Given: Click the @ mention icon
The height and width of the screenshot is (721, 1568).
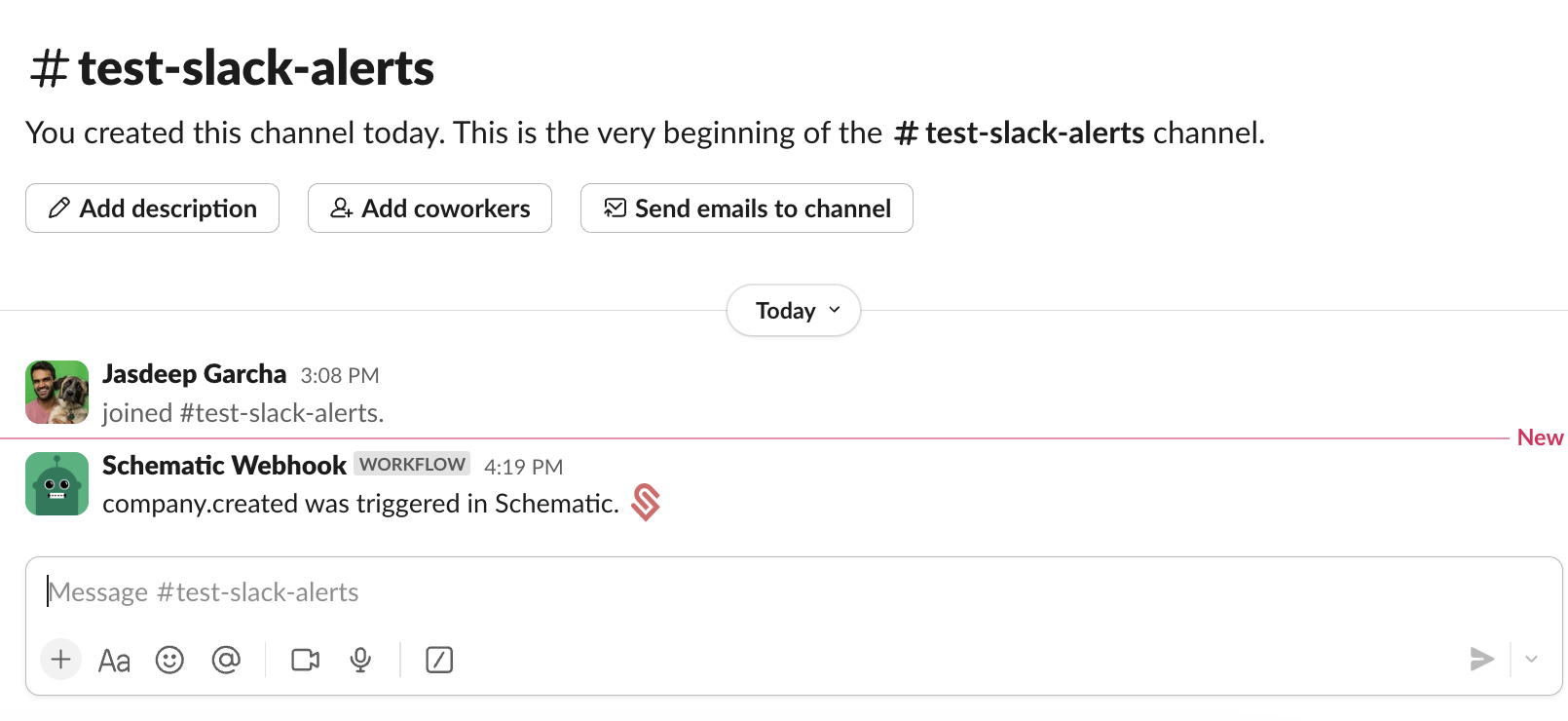Looking at the screenshot, I should (226, 661).
